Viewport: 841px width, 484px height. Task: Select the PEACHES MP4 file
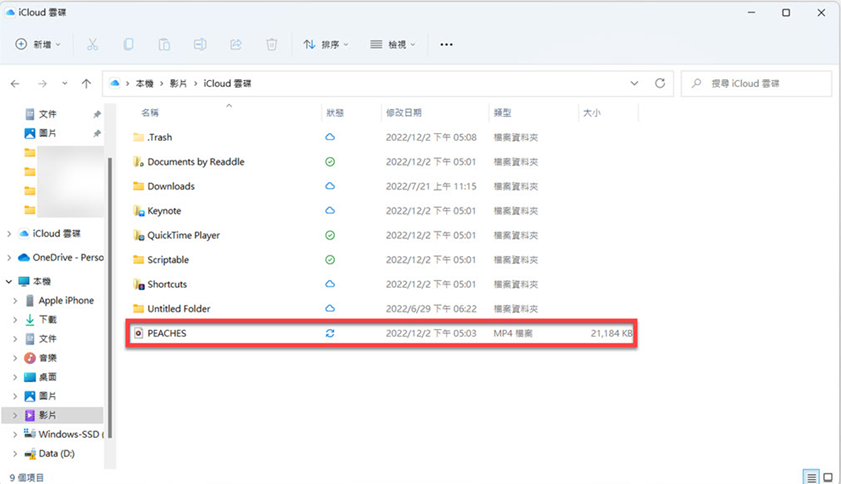[382, 333]
